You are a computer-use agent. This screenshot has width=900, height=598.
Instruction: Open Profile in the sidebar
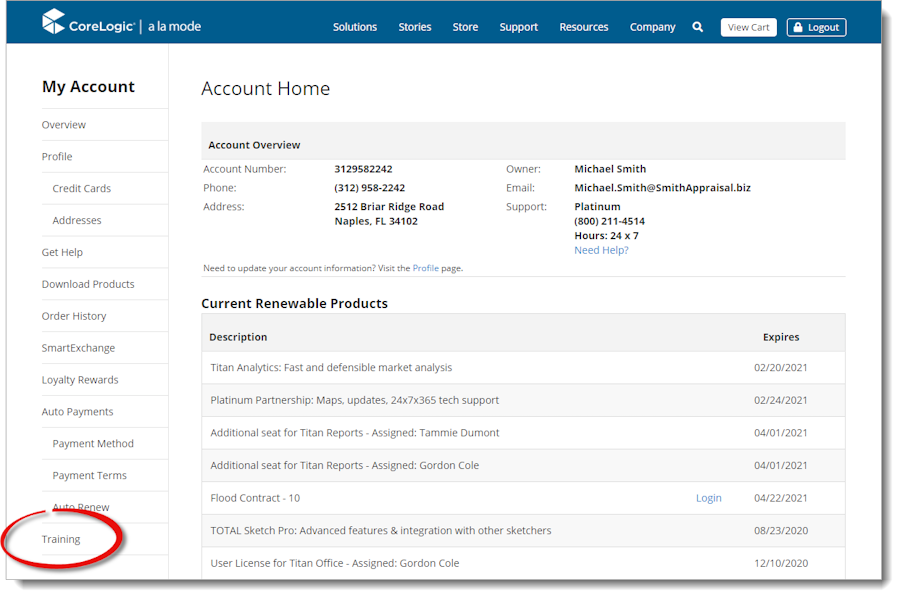57,157
